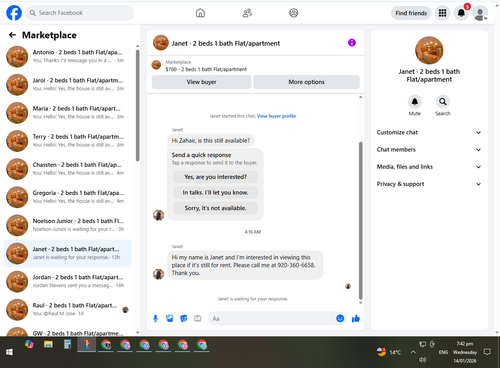Open the emoji picker

pyautogui.click(x=340, y=318)
